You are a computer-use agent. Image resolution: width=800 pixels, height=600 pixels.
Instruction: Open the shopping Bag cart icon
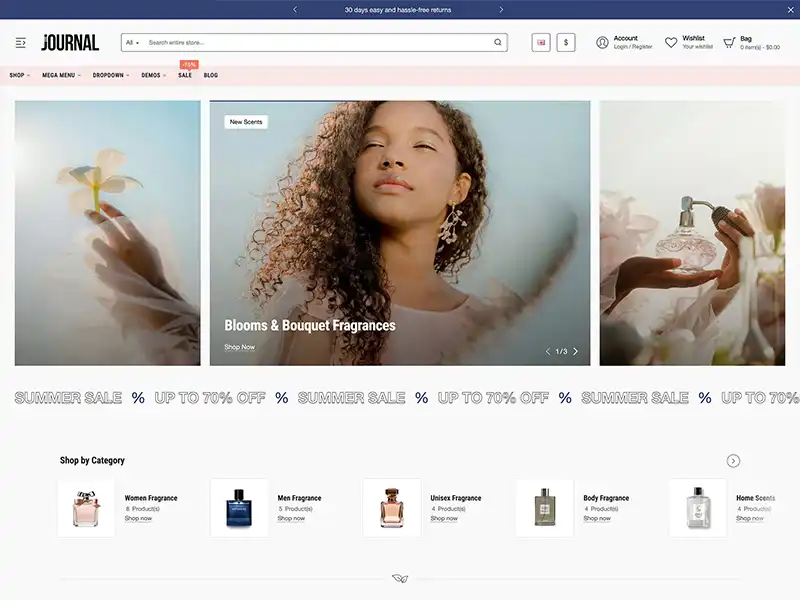729,43
